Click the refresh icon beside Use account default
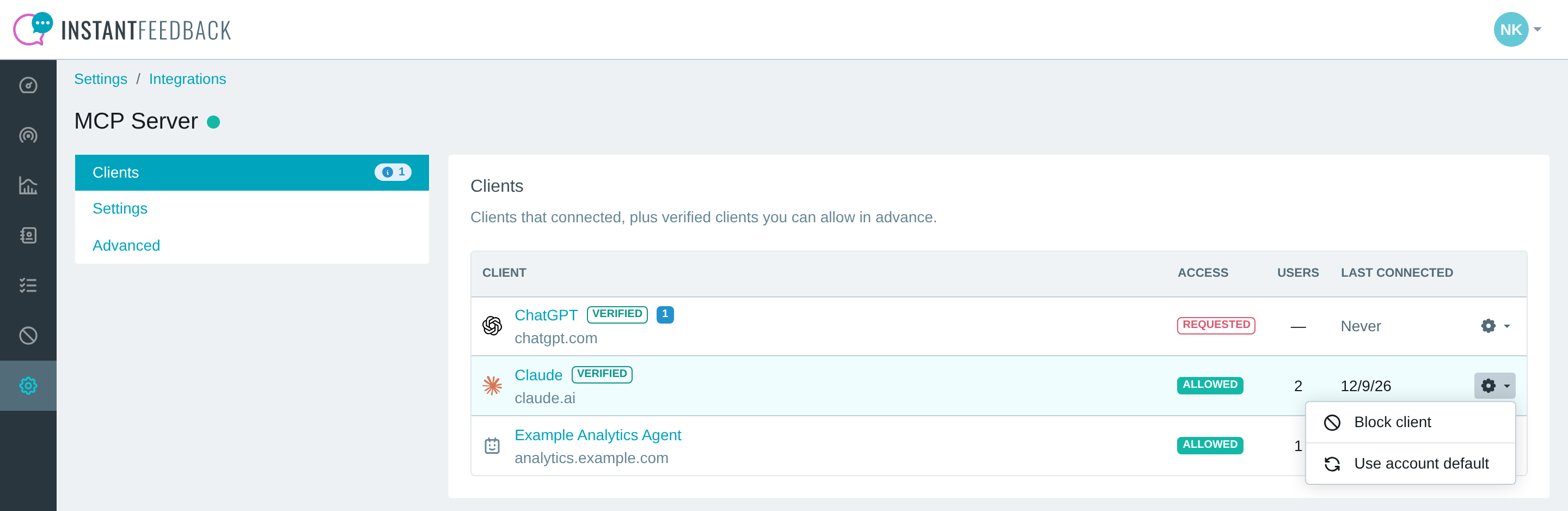 [x=1332, y=464]
